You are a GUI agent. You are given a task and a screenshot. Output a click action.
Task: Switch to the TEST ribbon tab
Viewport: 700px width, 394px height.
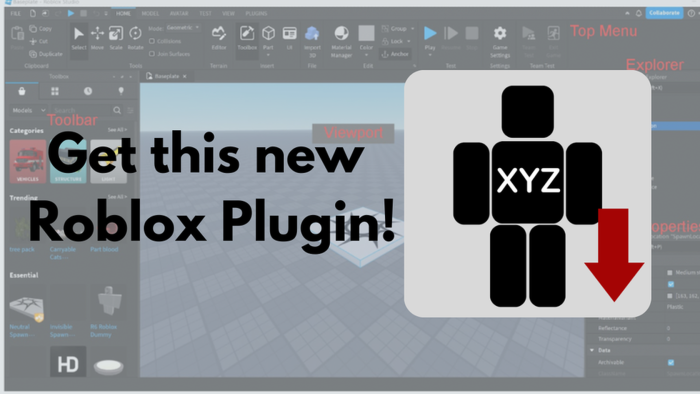(205, 13)
